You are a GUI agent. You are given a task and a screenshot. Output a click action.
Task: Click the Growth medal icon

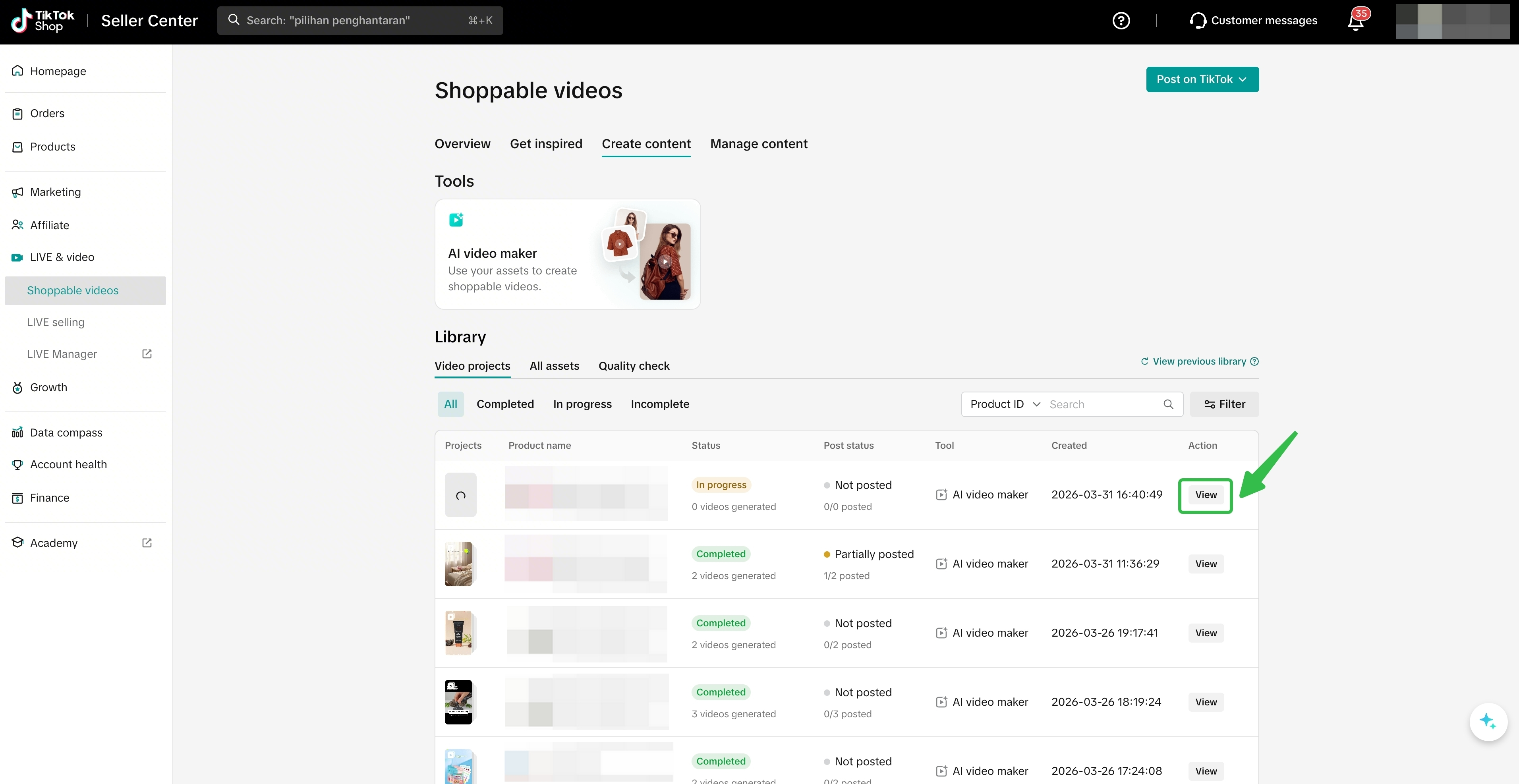click(x=18, y=387)
